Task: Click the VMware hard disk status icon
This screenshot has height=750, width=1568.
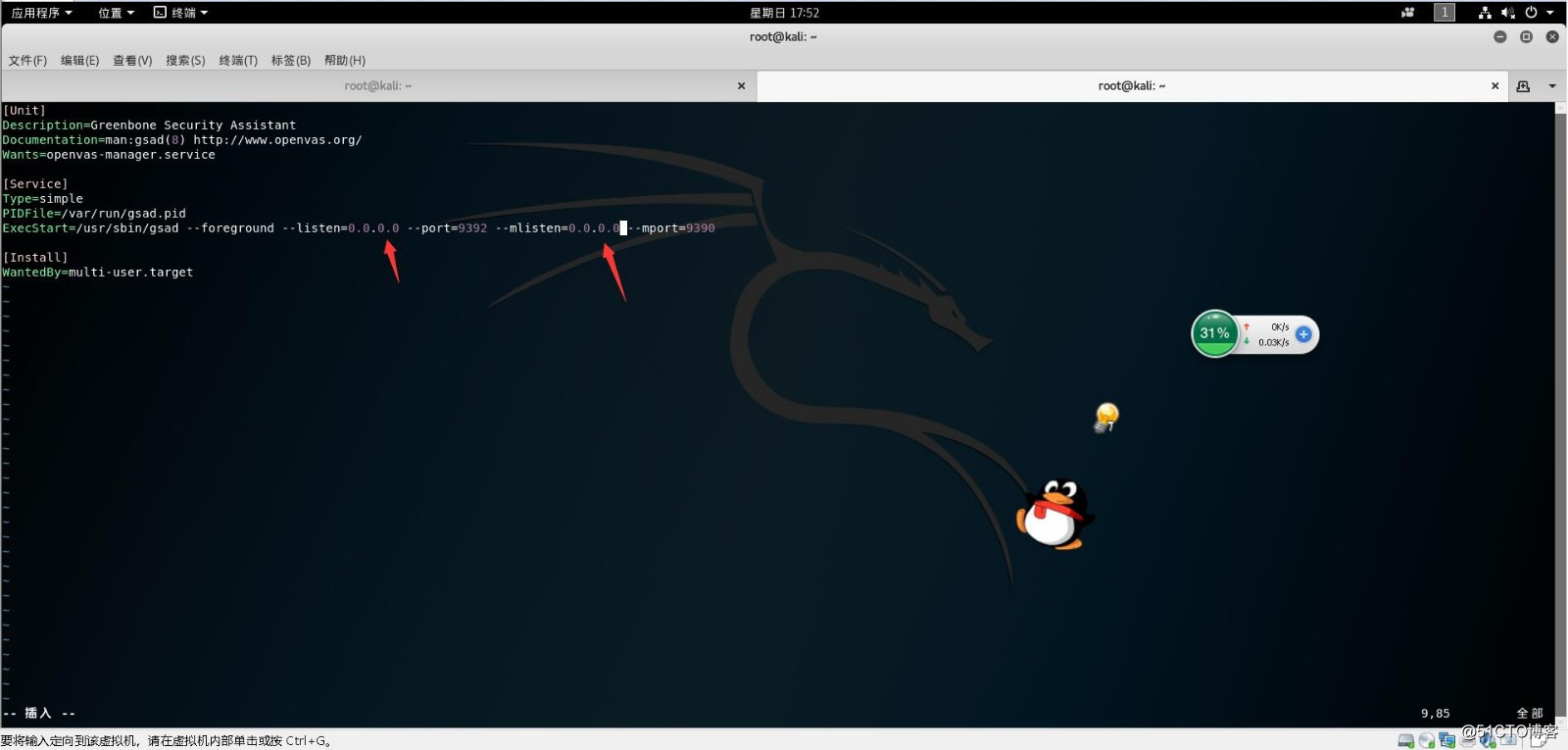Action: coord(1406,741)
